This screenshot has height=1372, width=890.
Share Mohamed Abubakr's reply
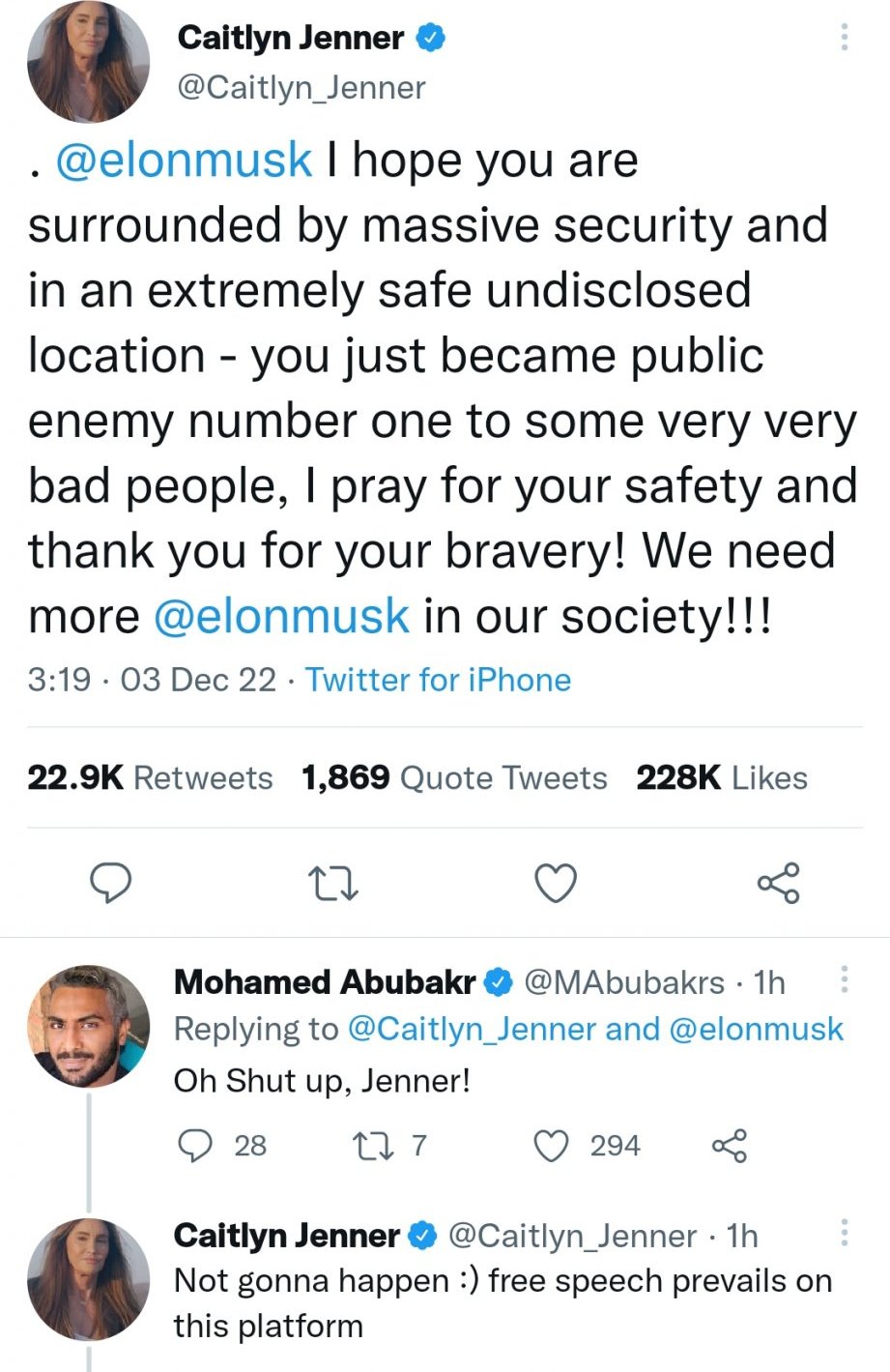[729, 1146]
